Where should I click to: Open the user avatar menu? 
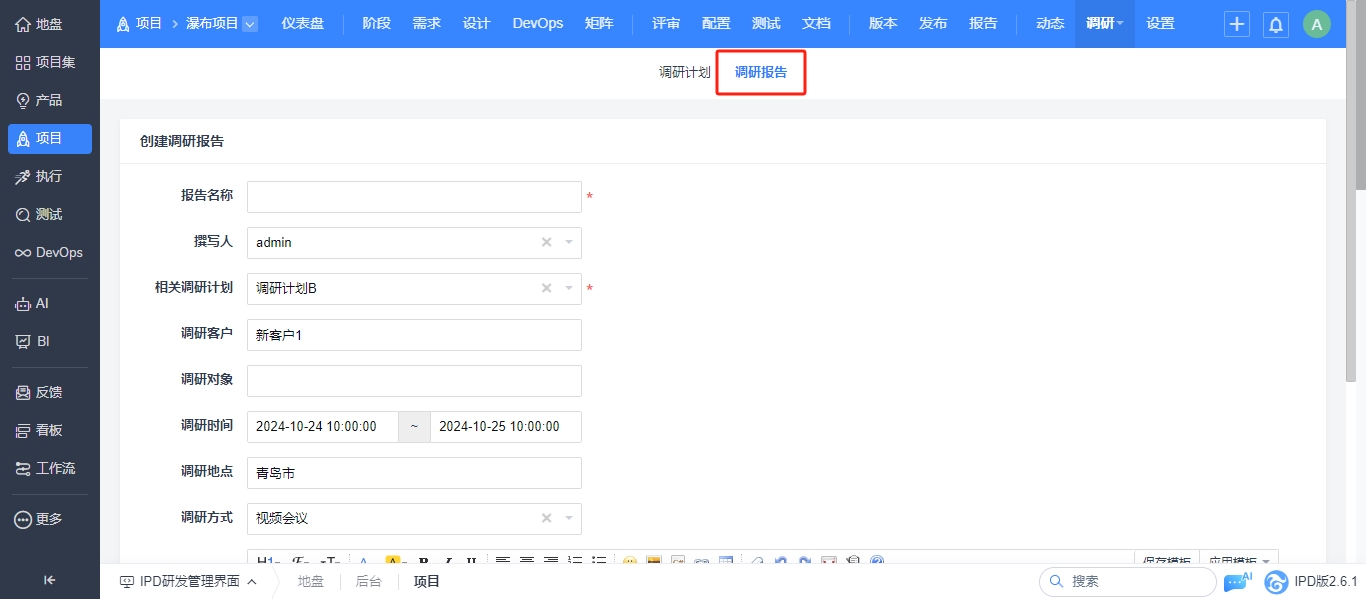coord(1316,24)
